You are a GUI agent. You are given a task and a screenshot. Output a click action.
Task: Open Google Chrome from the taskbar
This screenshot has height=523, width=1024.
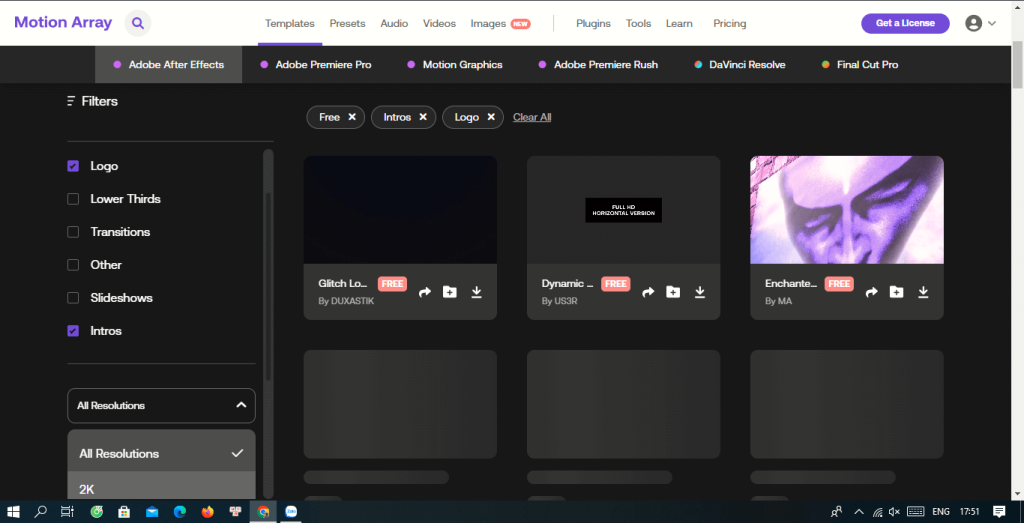(x=263, y=511)
